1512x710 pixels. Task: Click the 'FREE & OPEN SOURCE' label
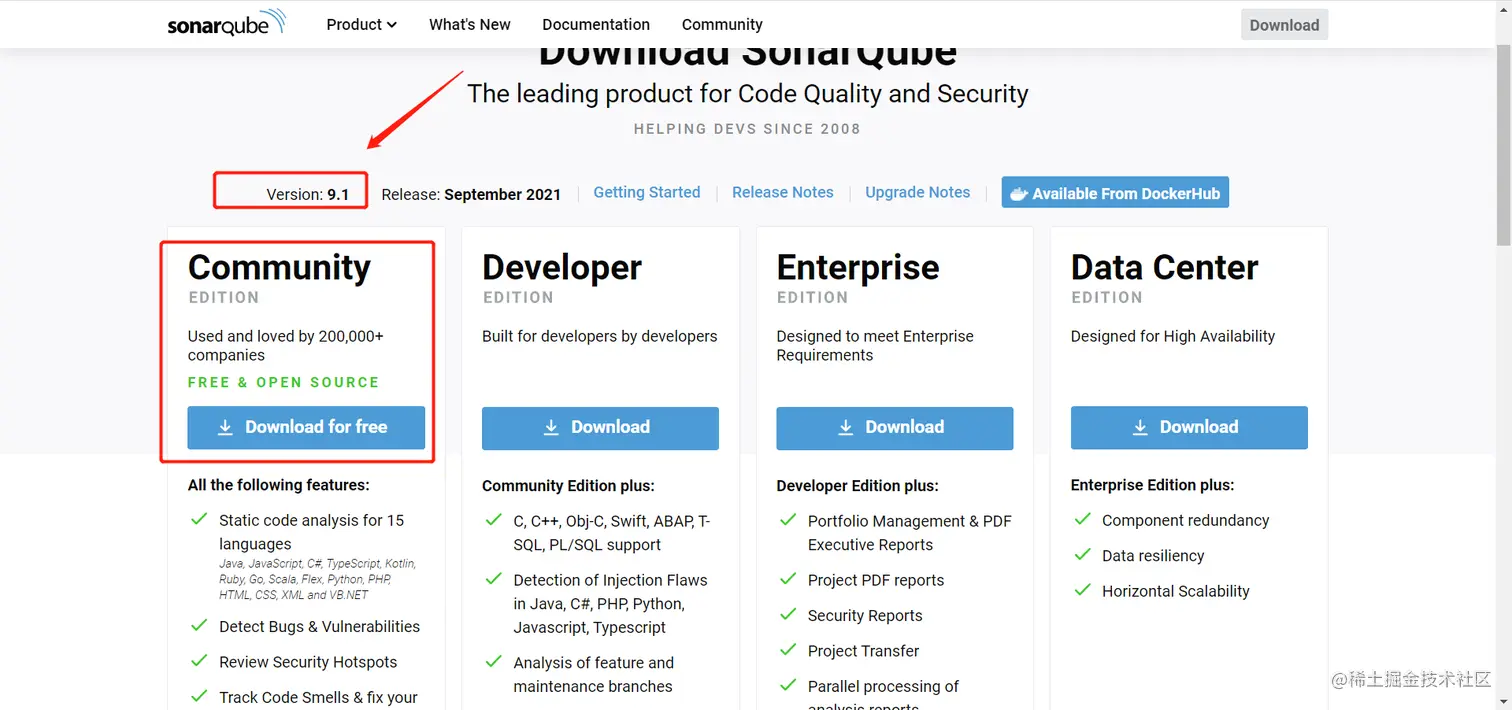tap(284, 382)
